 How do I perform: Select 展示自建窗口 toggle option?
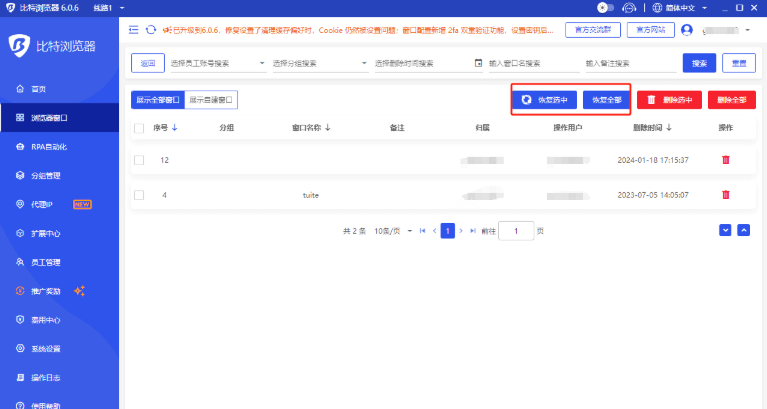tap(211, 100)
